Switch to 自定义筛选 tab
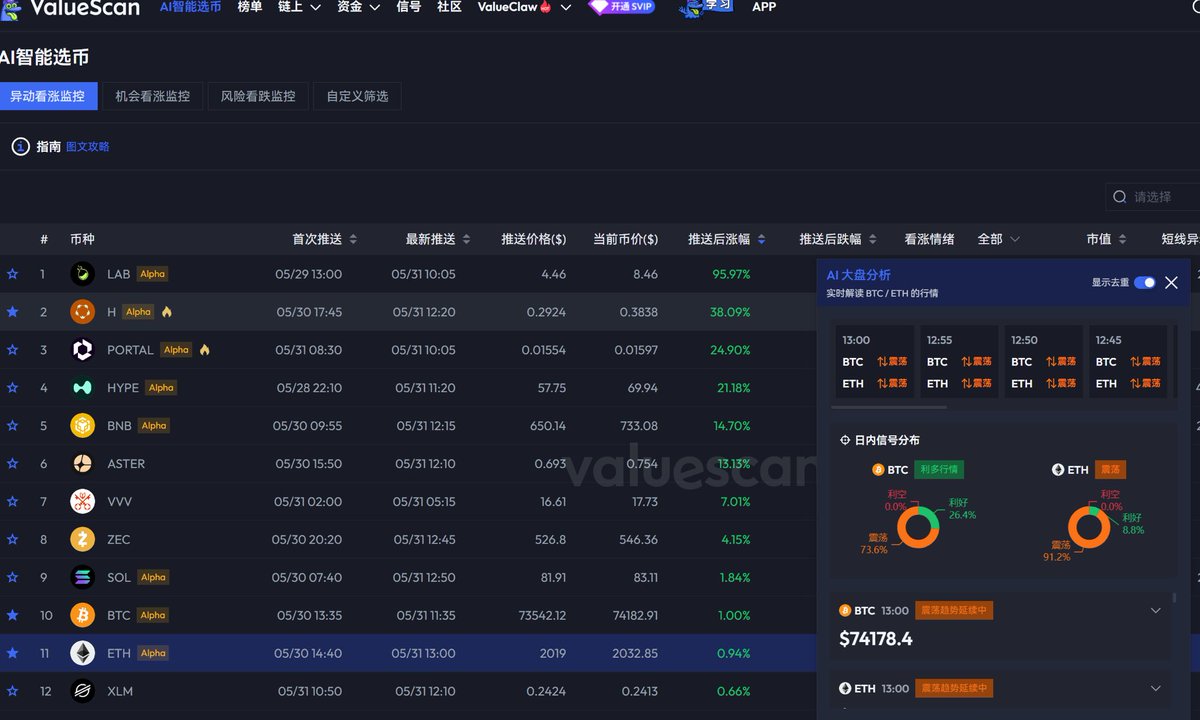1200x720 pixels. pos(357,97)
